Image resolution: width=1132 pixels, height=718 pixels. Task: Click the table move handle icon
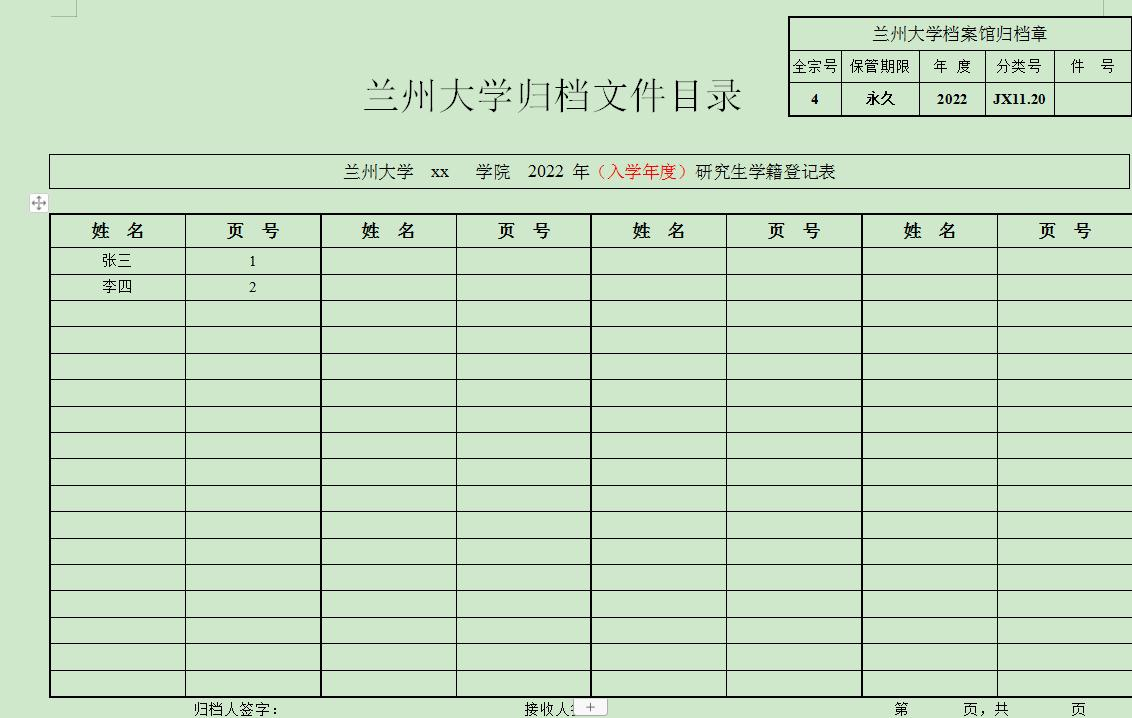(x=39, y=203)
